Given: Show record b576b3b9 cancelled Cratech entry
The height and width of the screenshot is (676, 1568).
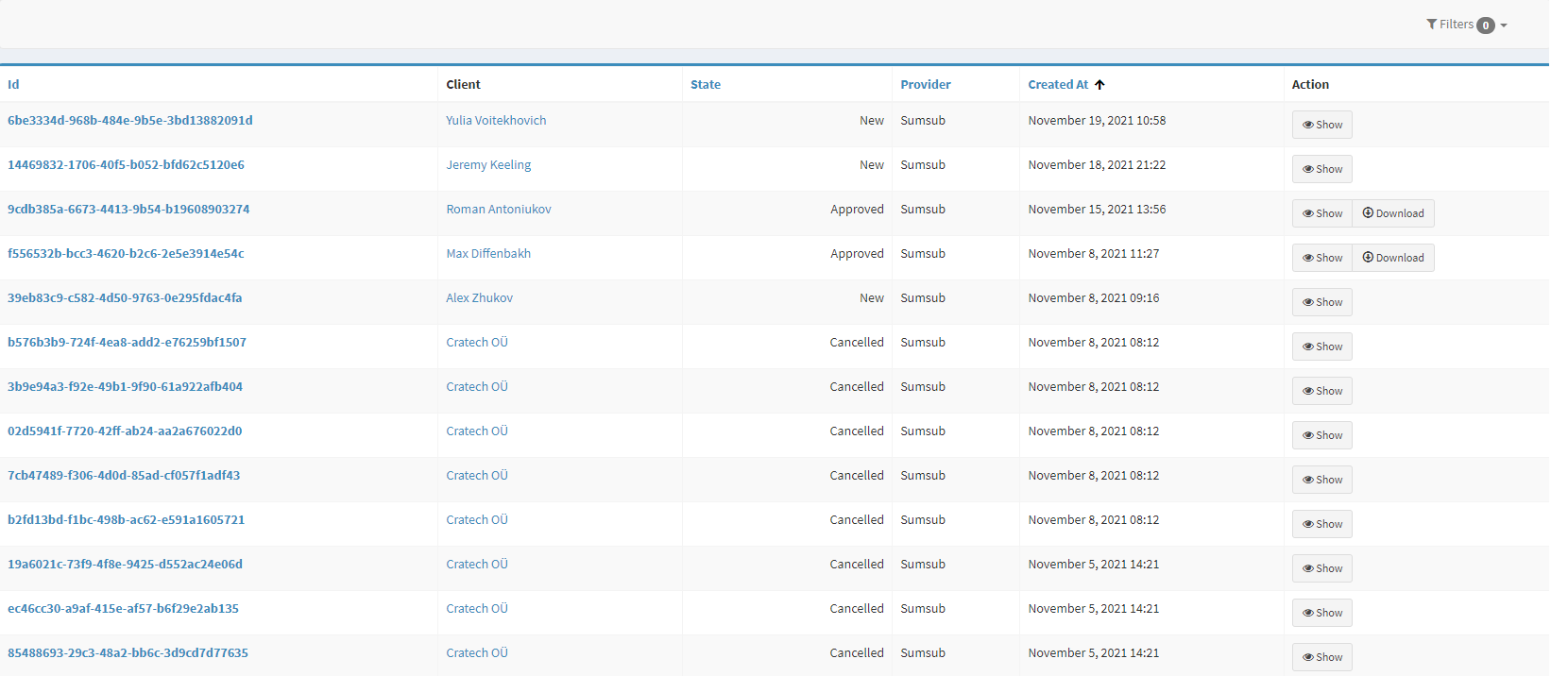Looking at the screenshot, I should point(1321,346).
